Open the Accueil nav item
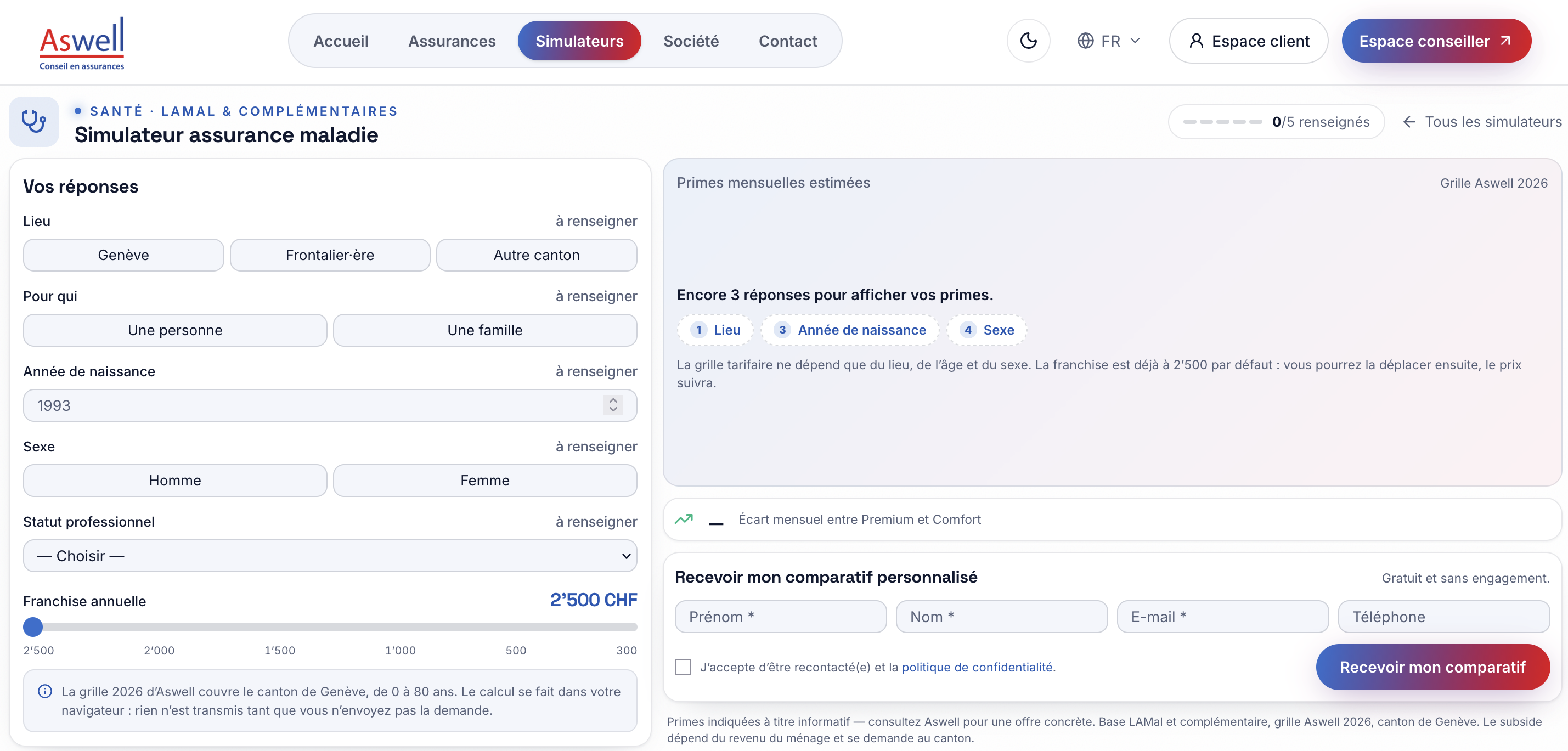Viewport: 1568px width, 751px height. [x=341, y=41]
